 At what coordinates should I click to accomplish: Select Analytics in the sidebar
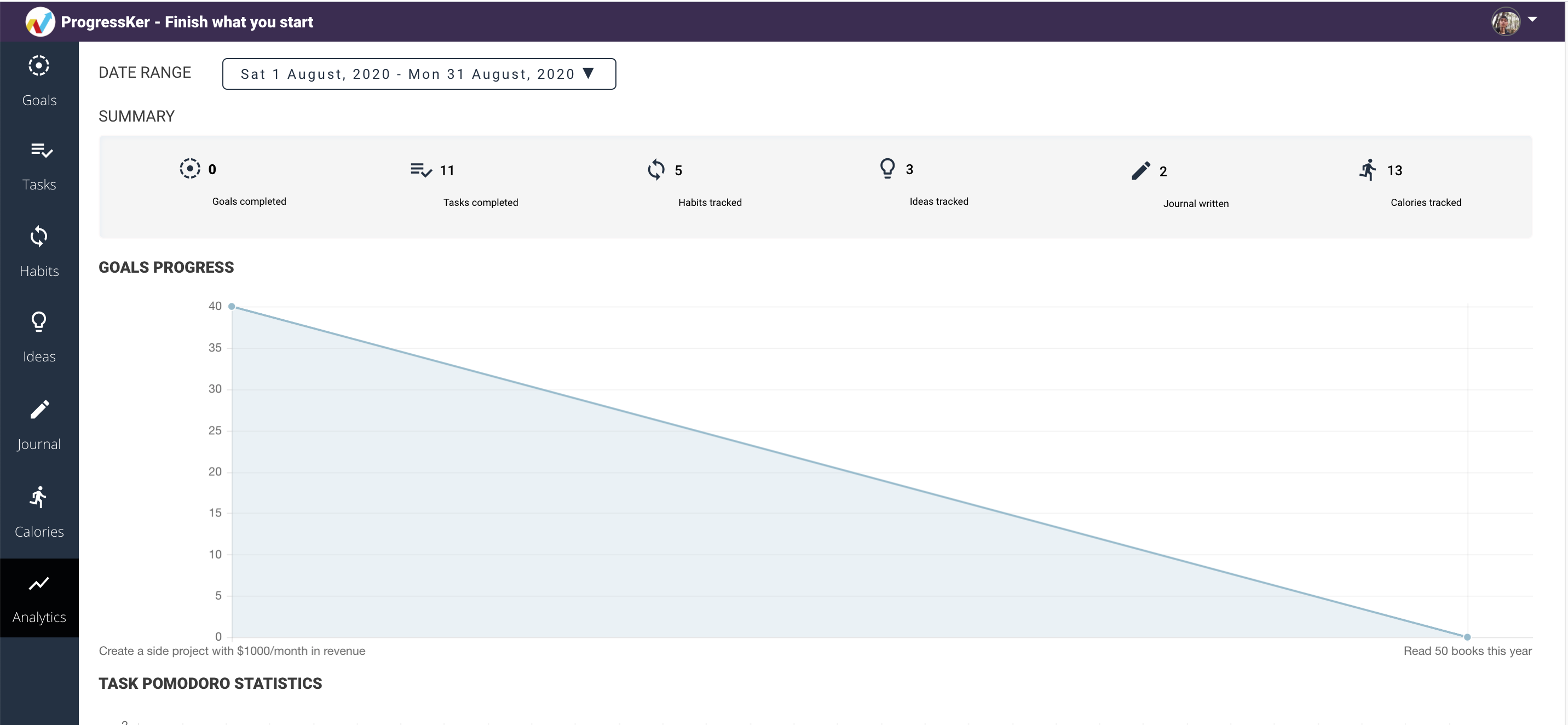pos(39,599)
